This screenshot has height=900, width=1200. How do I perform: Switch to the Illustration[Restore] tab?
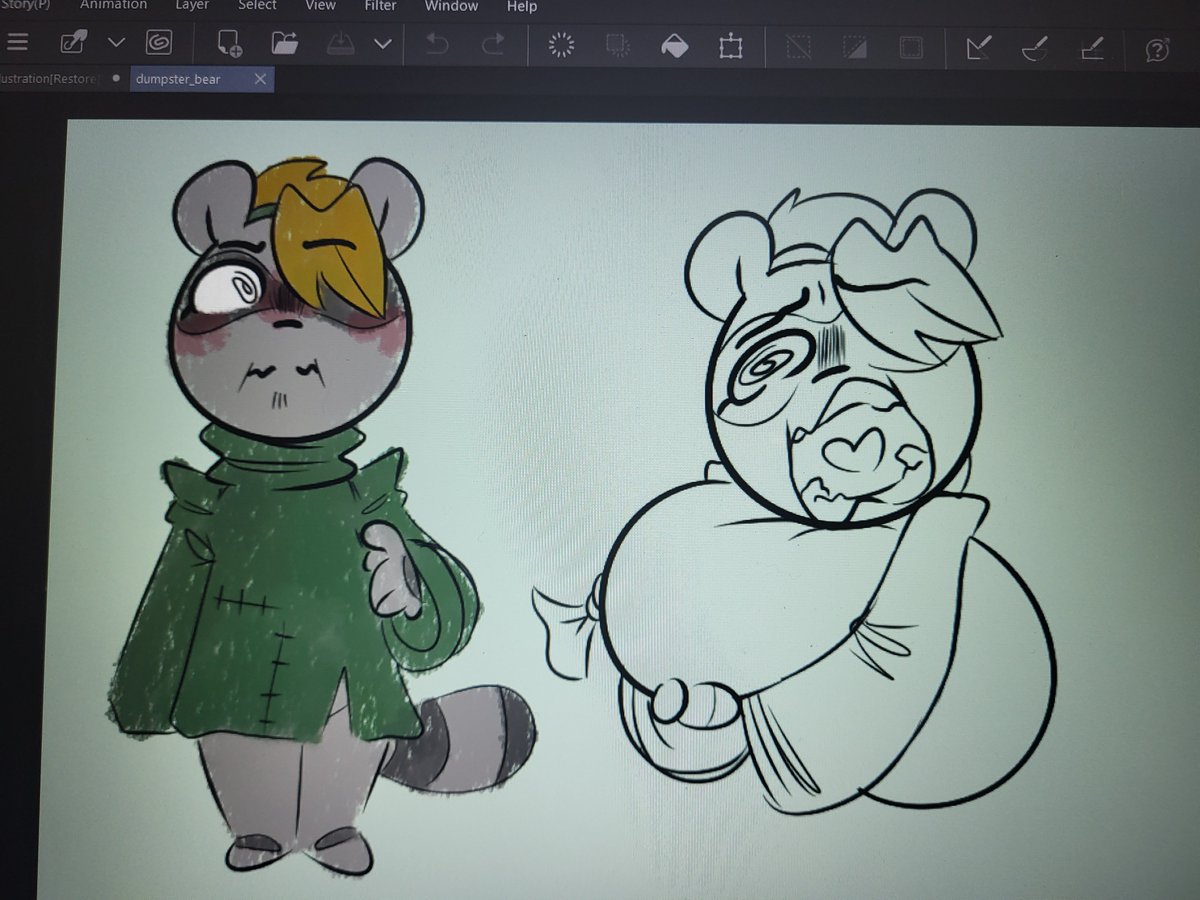50,78
